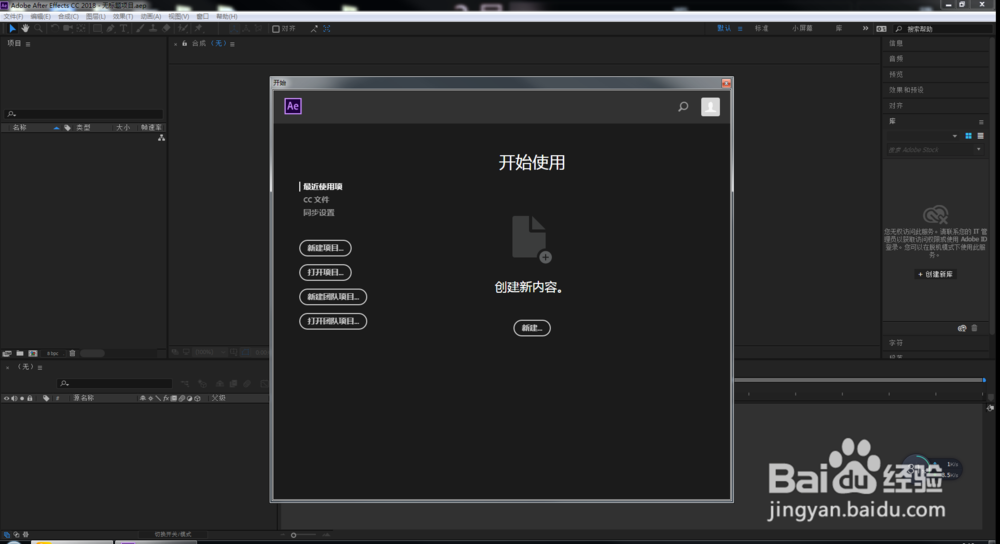The height and width of the screenshot is (544, 1000).
Task: Open timeline panel menu
Action: [x=40, y=367]
